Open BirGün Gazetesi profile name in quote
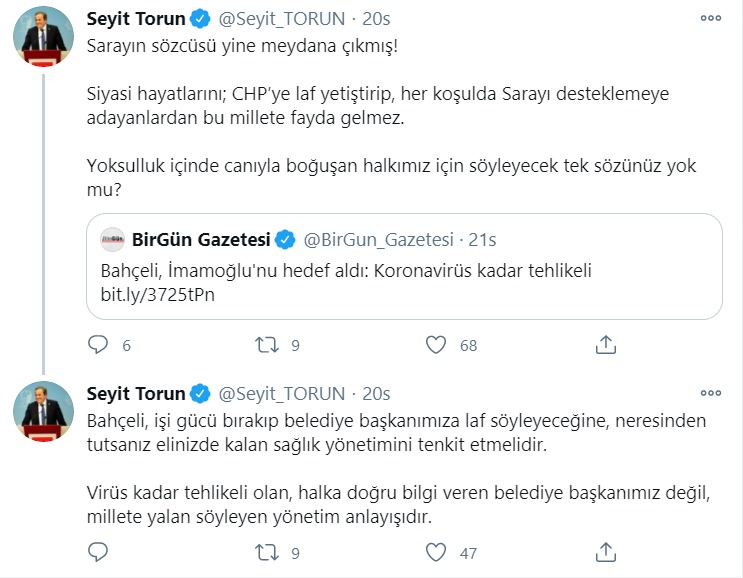 click(x=202, y=240)
